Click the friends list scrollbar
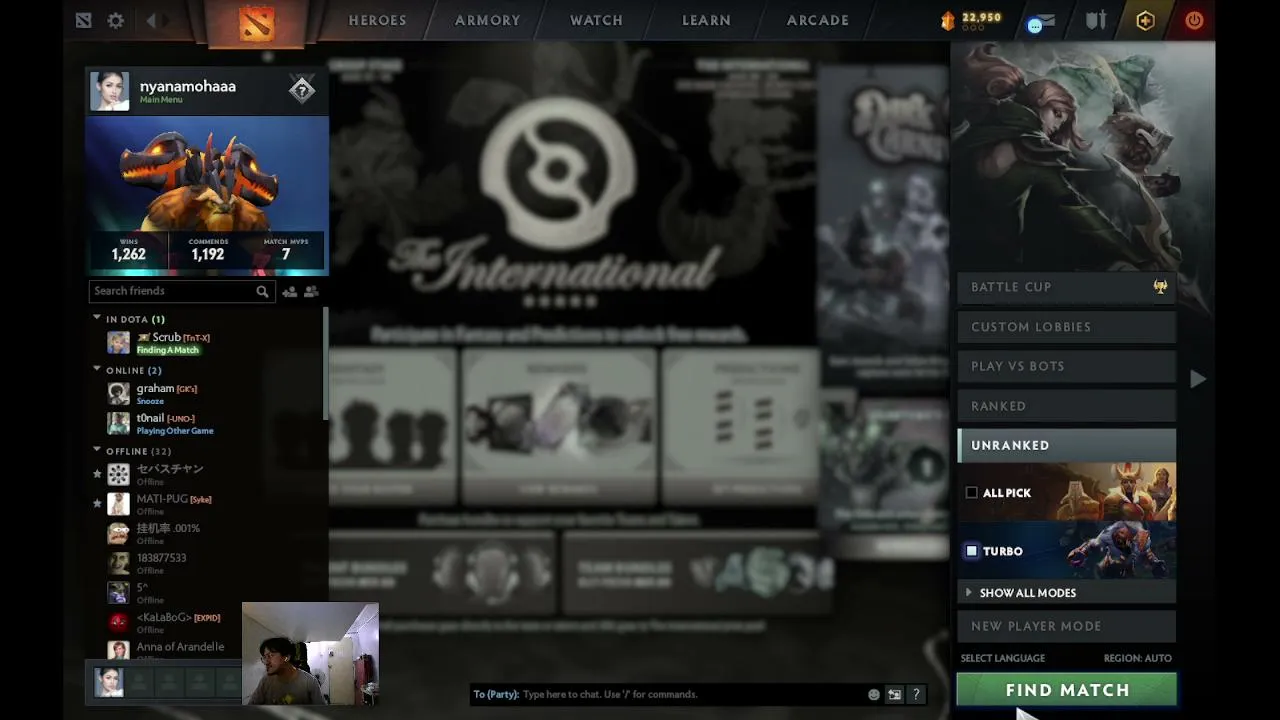Screen dimensions: 1280x720 point(325,364)
